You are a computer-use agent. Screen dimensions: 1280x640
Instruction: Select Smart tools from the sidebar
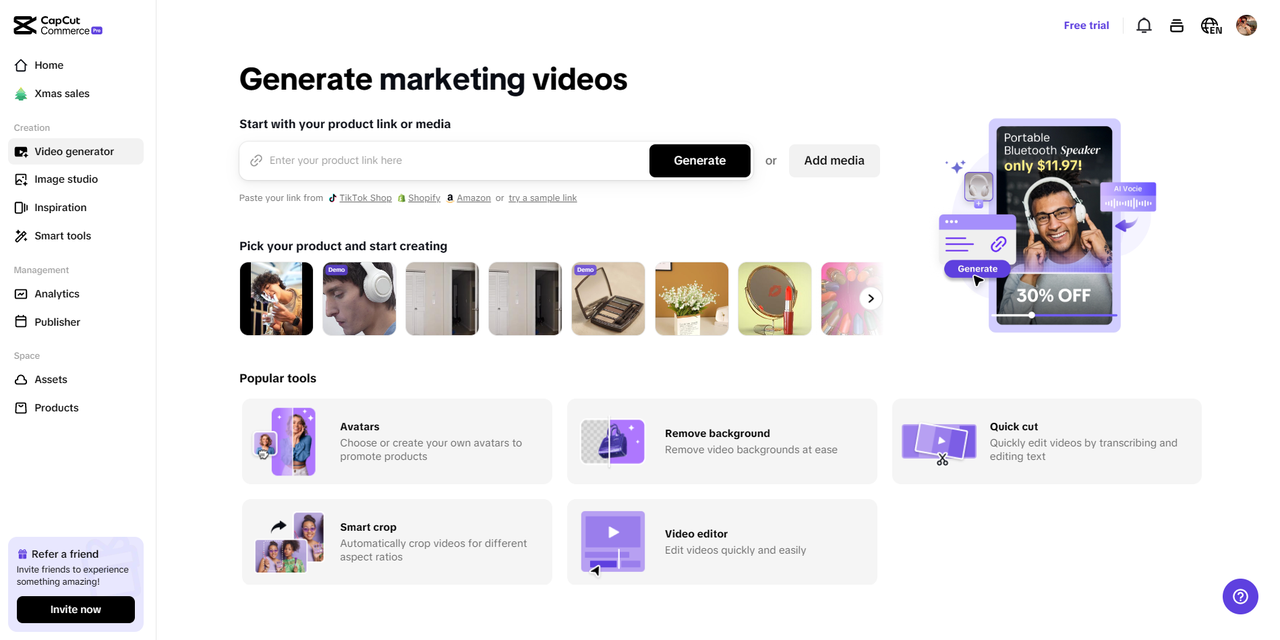point(62,236)
